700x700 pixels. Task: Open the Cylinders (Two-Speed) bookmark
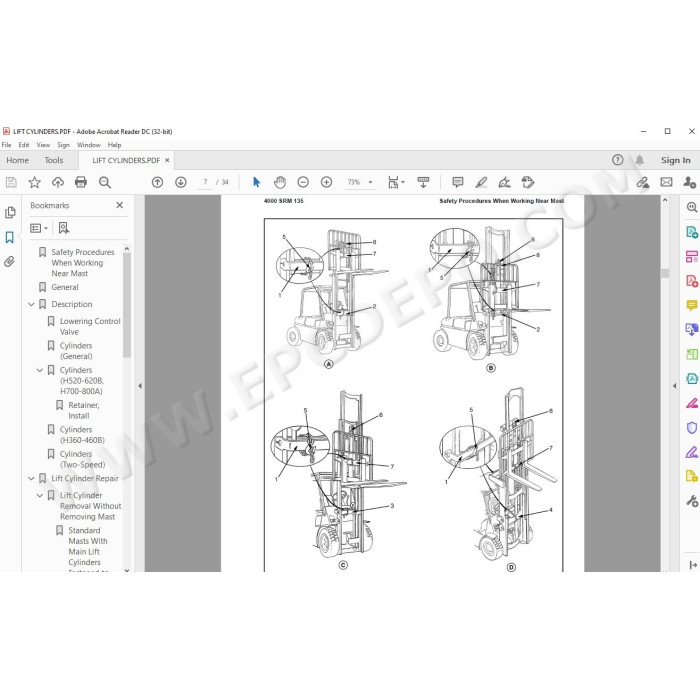(x=82, y=459)
